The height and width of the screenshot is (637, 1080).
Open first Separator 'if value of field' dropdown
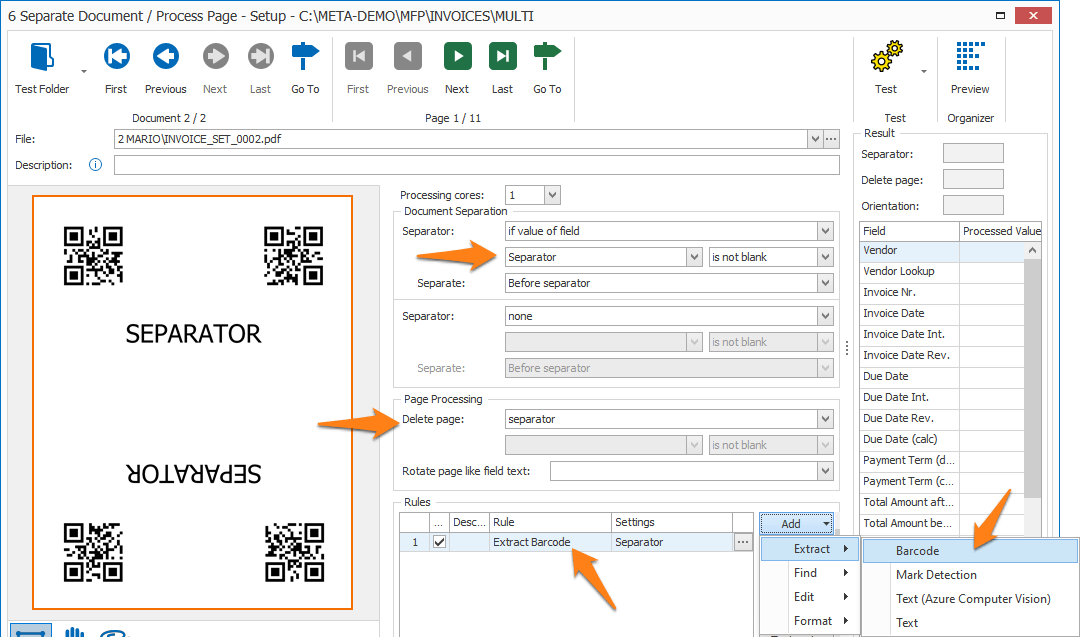point(825,231)
